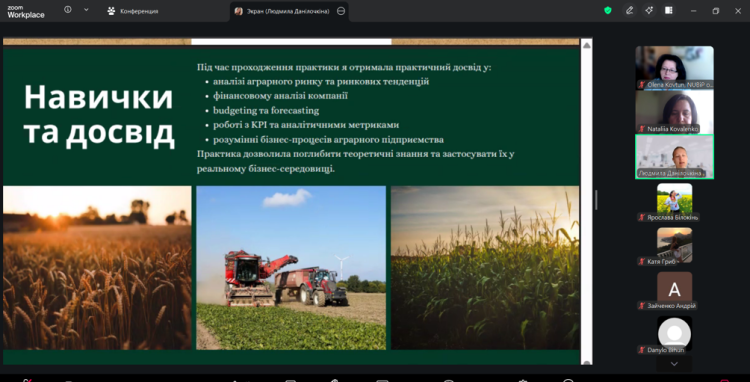750x382 pixels.
Task: Open the AI Companion sparkle icon
Action: point(649,11)
